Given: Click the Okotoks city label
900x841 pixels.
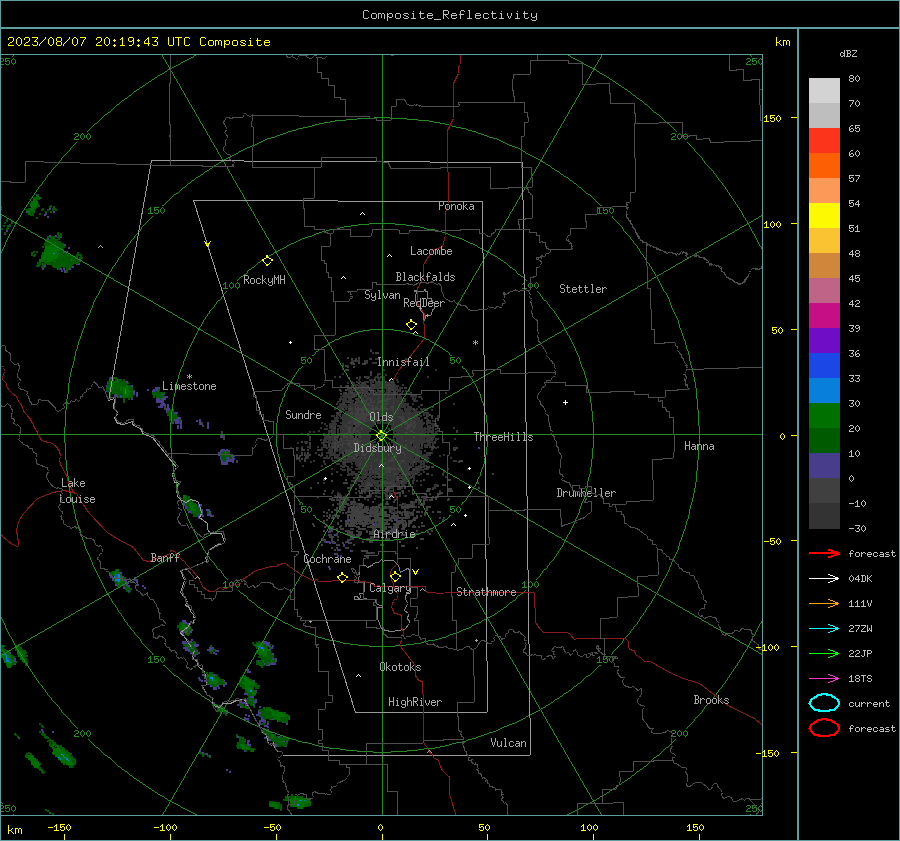Looking at the screenshot, I should pyautogui.click(x=400, y=667).
